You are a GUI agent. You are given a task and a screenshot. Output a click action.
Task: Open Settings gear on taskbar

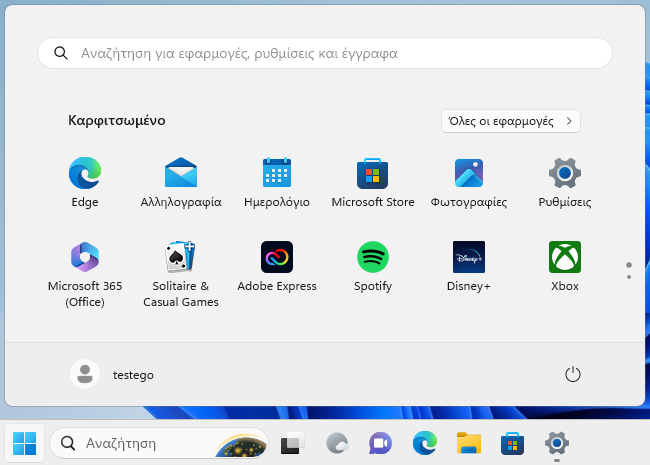(556, 443)
